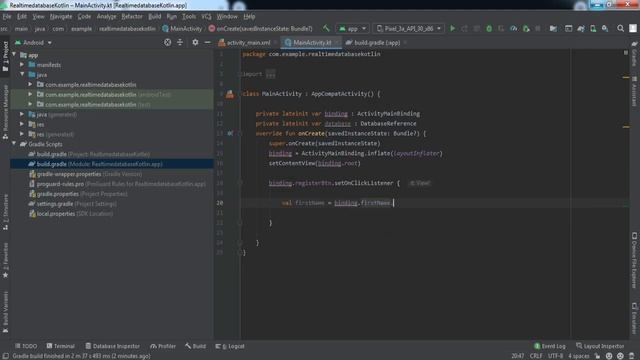Click the MainActivity class gutter icon
Screen dimensions: 640x360
(230, 94)
